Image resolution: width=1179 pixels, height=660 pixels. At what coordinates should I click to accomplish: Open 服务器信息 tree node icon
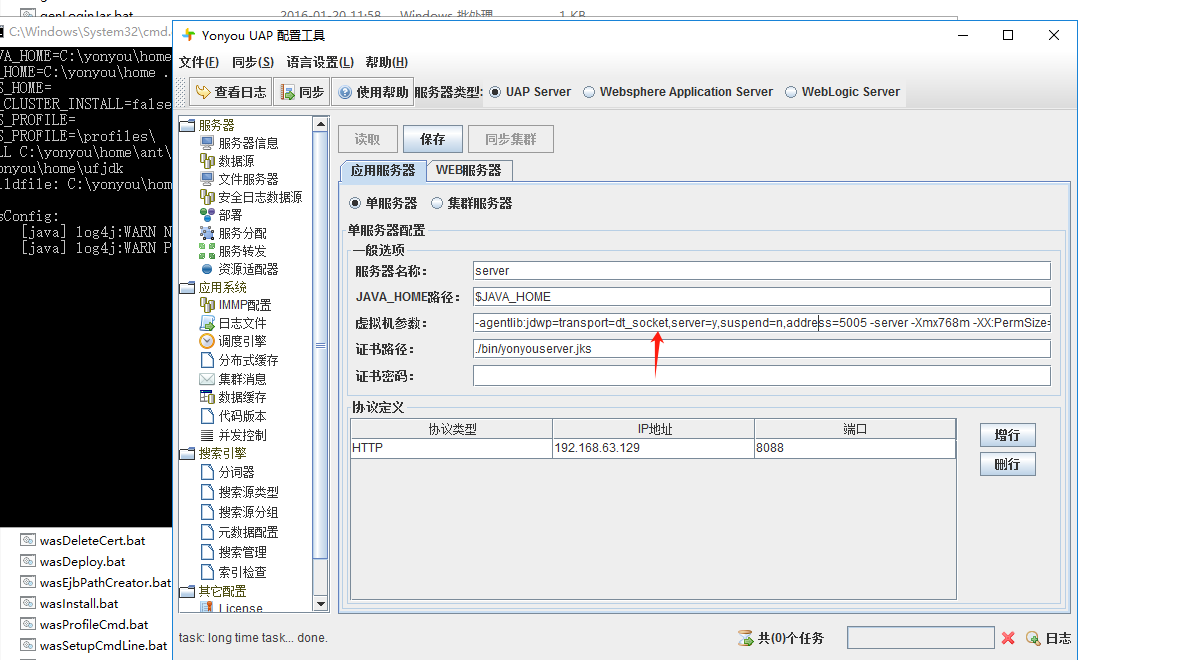(207, 143)
